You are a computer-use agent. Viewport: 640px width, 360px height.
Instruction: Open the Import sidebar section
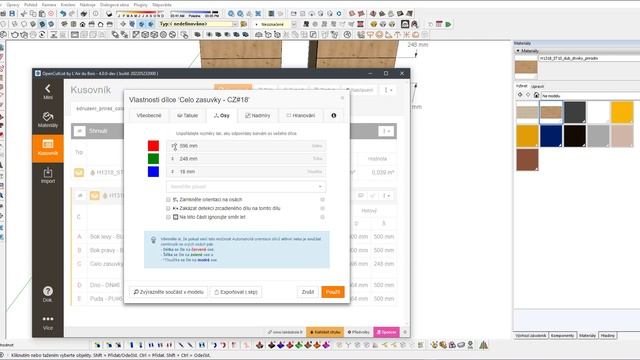(x=48, y=176)
